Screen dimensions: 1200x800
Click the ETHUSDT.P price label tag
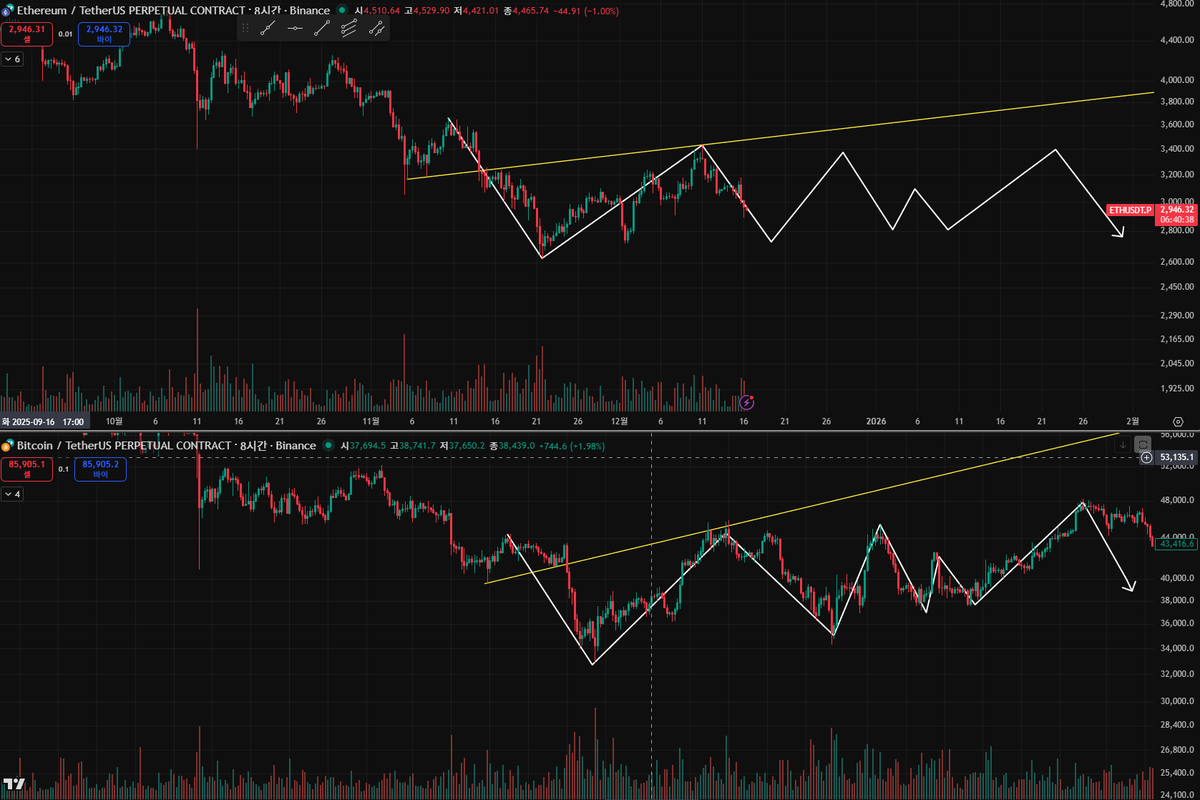pos(1130,210)
